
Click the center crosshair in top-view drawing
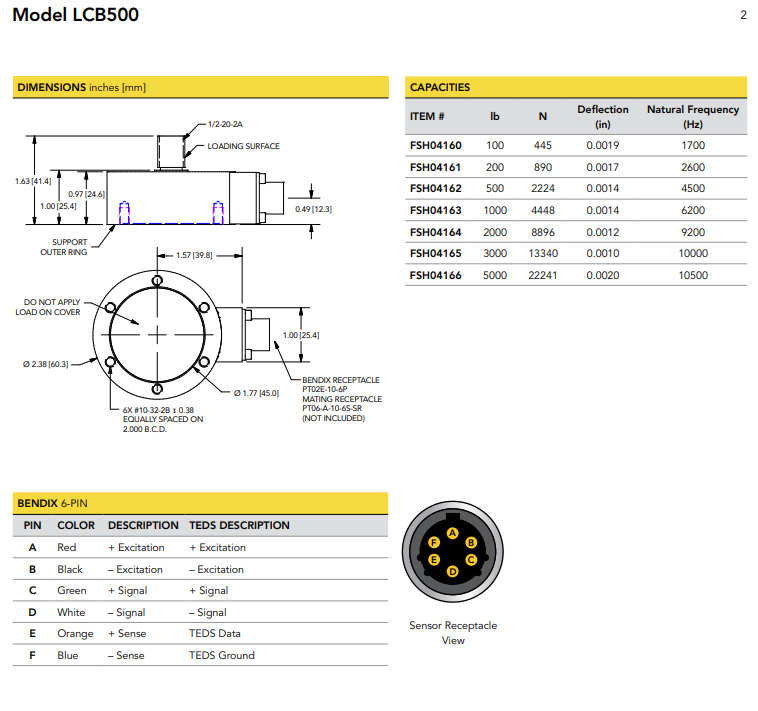157,332
